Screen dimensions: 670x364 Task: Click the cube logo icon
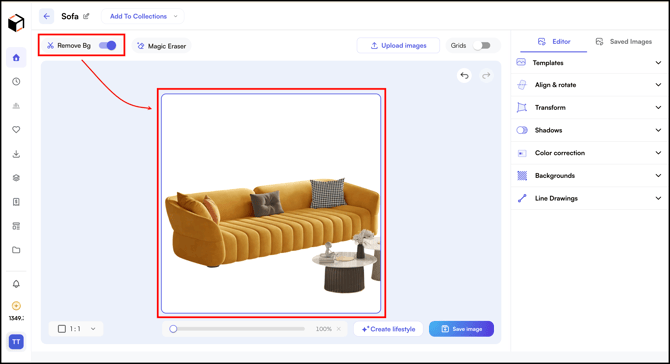[16, 23]
